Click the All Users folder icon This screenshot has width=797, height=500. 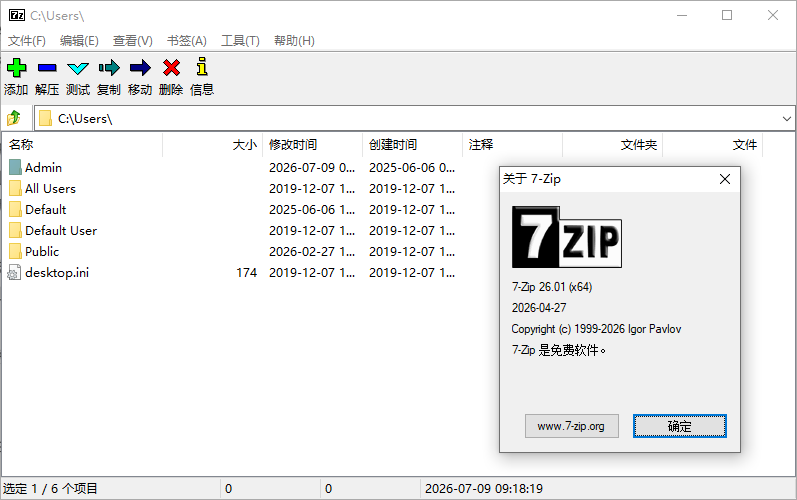[15, 189]
